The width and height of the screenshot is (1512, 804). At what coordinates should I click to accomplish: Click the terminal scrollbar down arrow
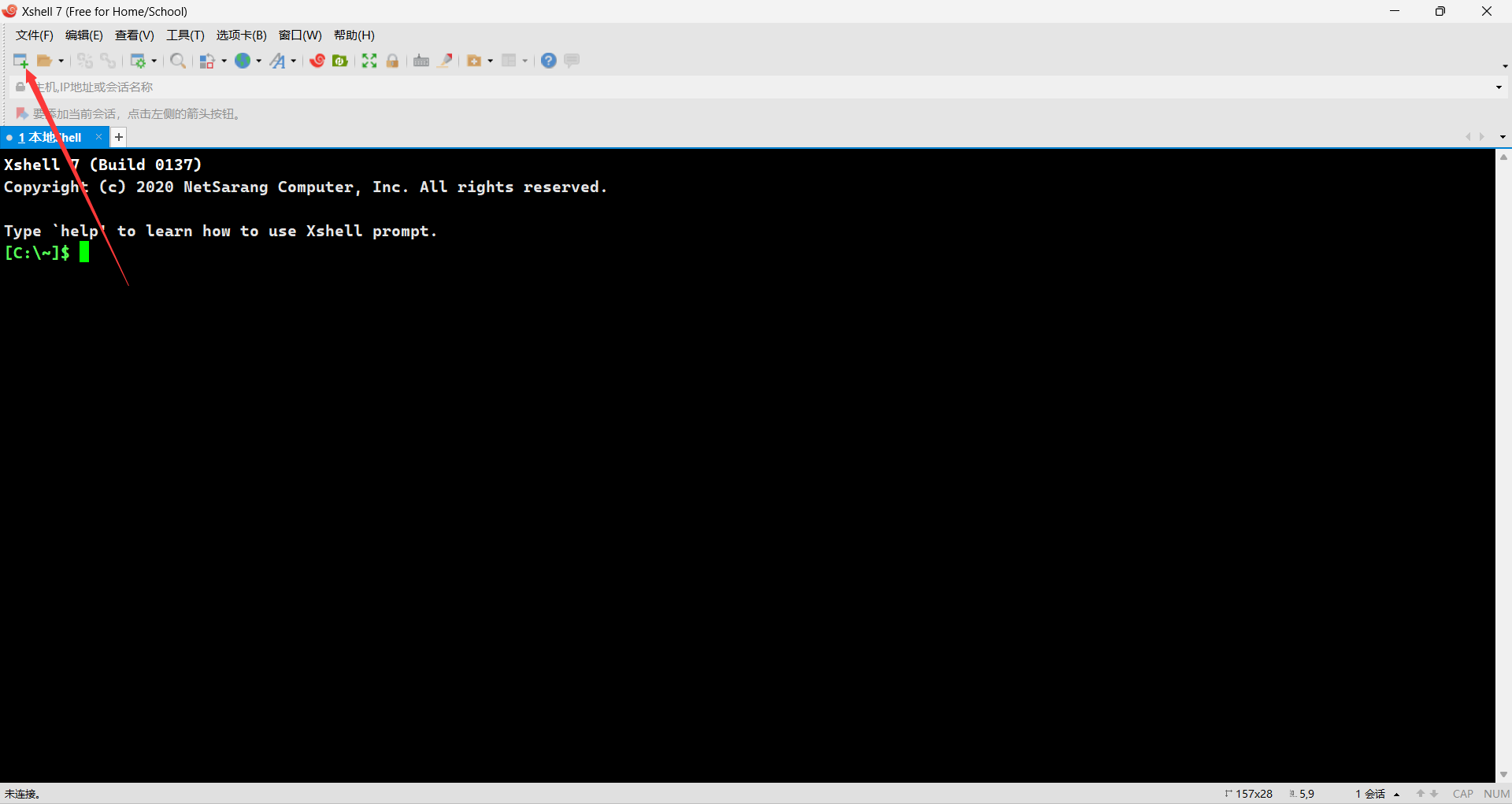[x=1503, y=775]
